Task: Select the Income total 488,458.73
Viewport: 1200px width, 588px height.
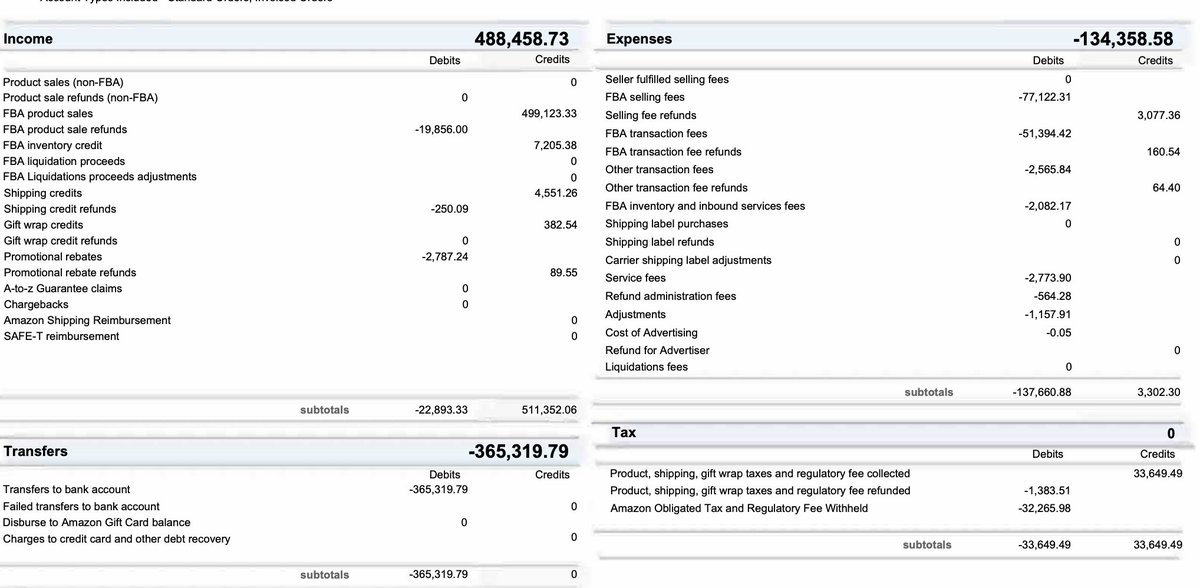Action: coord(520,39)
